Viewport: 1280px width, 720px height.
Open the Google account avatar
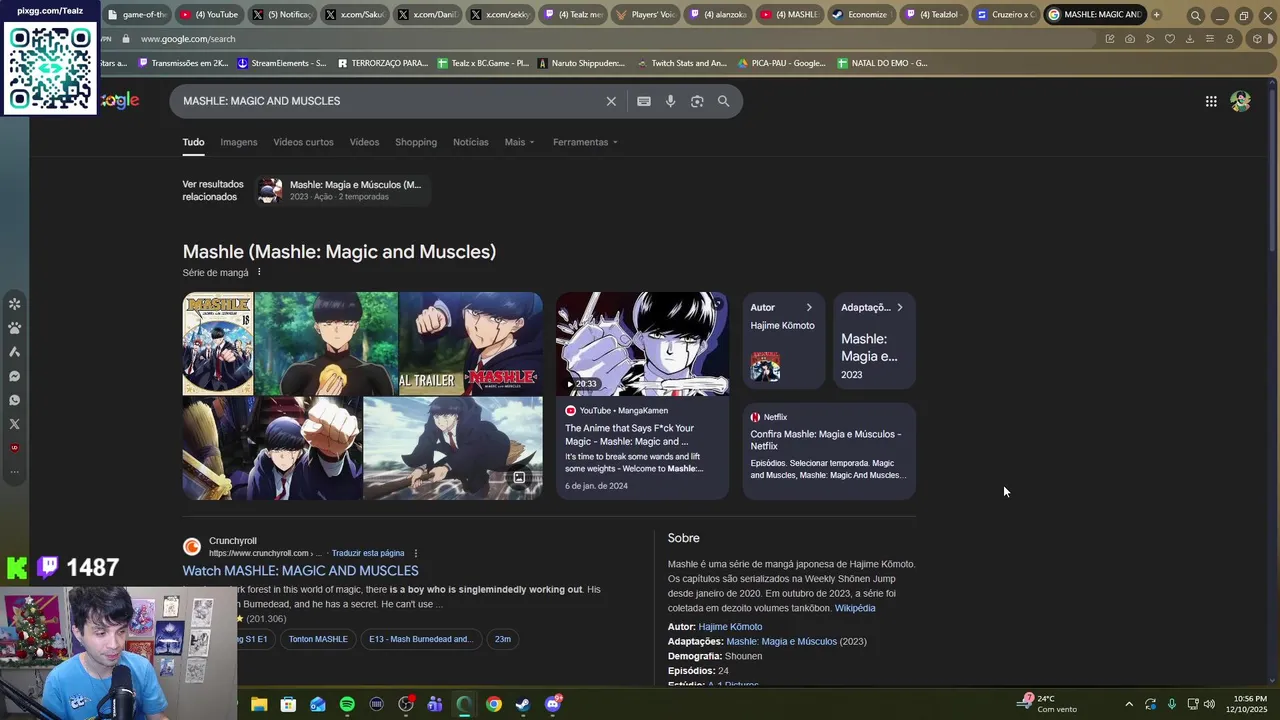[1240, 101]
